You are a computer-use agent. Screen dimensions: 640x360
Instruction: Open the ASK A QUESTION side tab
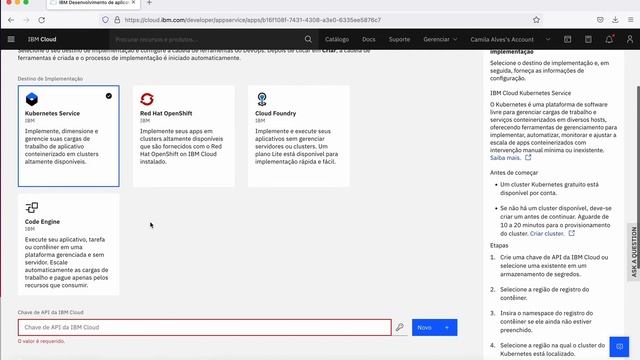(x=633, y=252)
